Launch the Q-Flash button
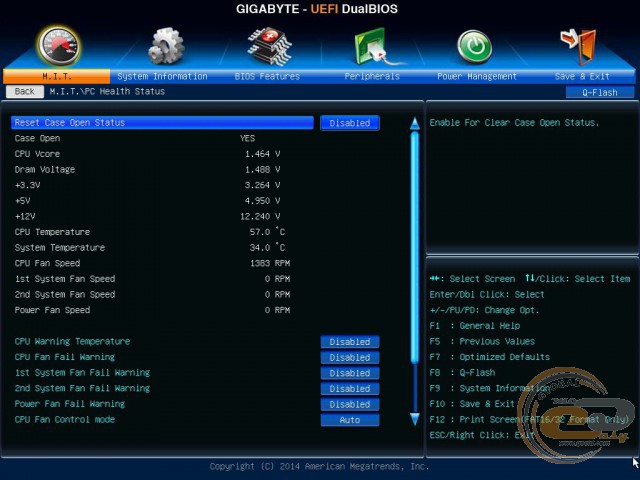640x480 pixels. click(600, 92)
